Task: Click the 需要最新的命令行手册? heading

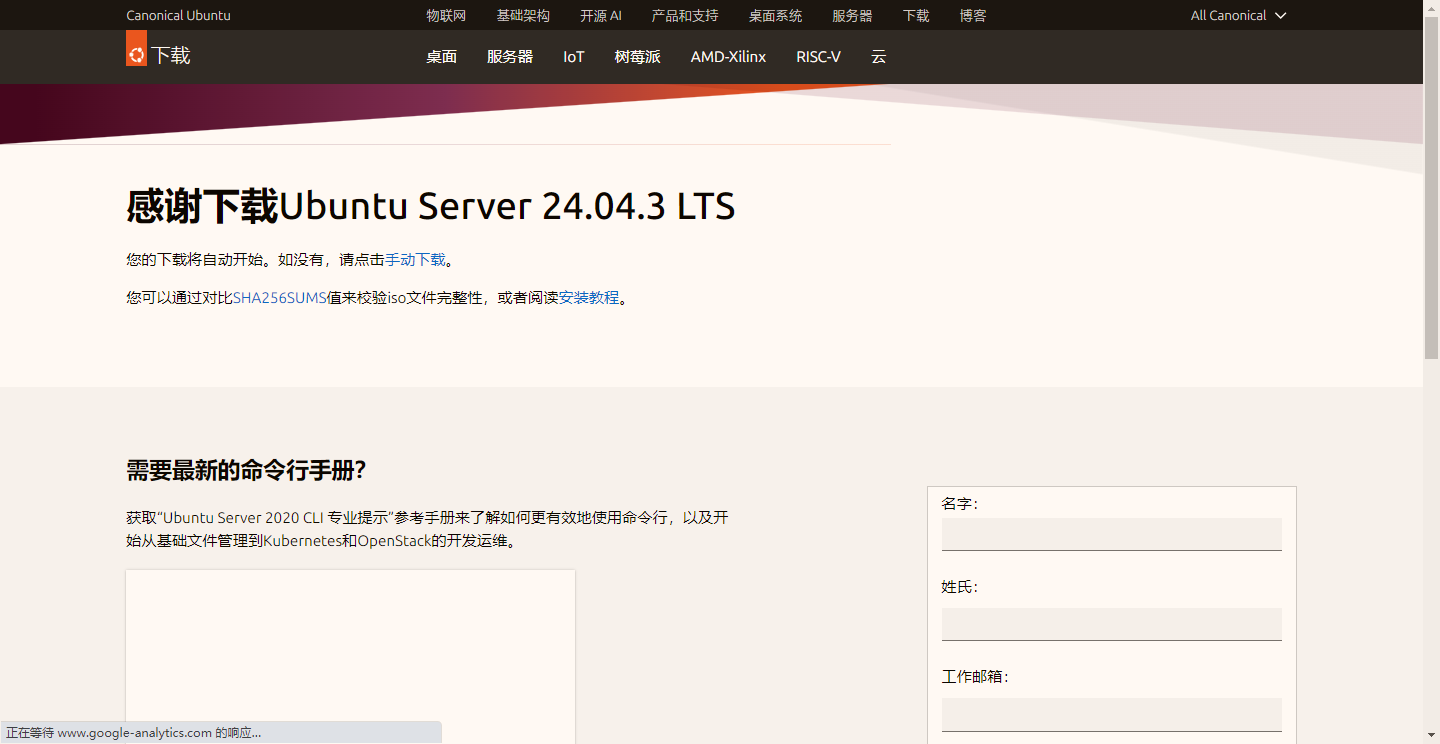Action: coord(246,470)
